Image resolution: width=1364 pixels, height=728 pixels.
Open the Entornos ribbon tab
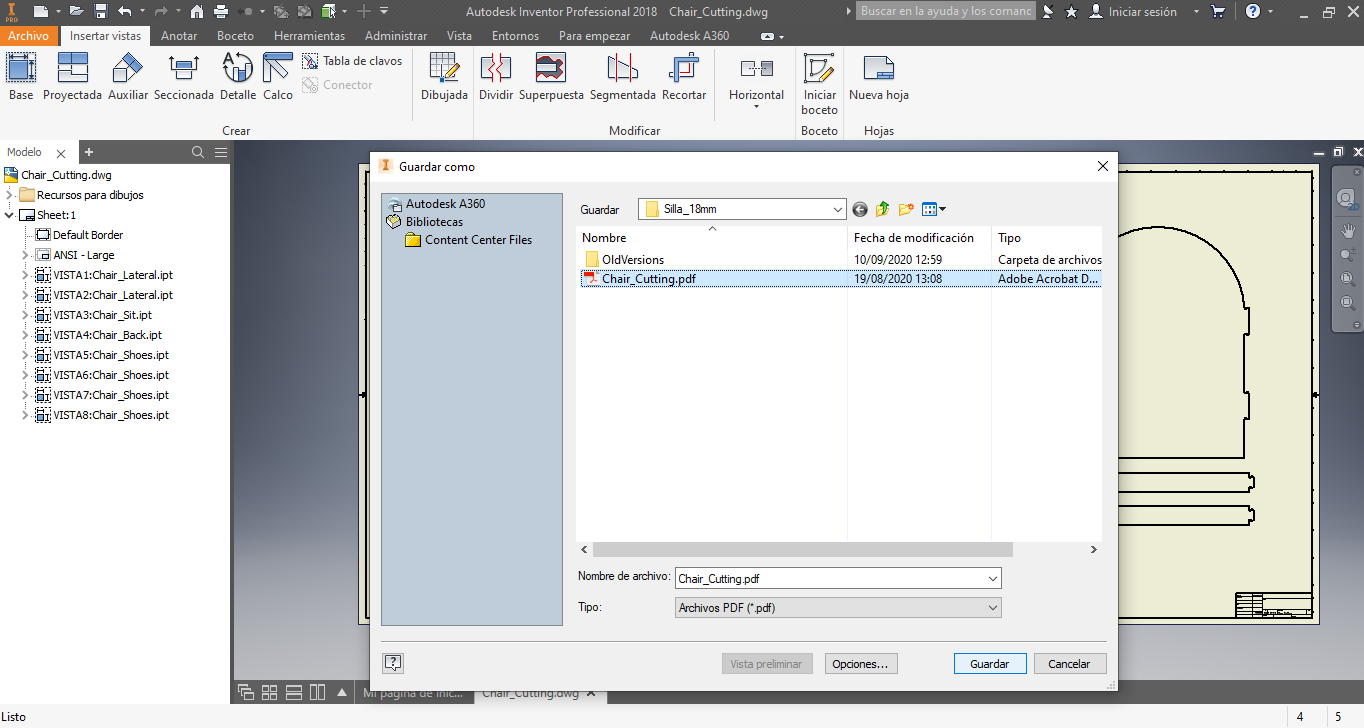pos(515,35)
